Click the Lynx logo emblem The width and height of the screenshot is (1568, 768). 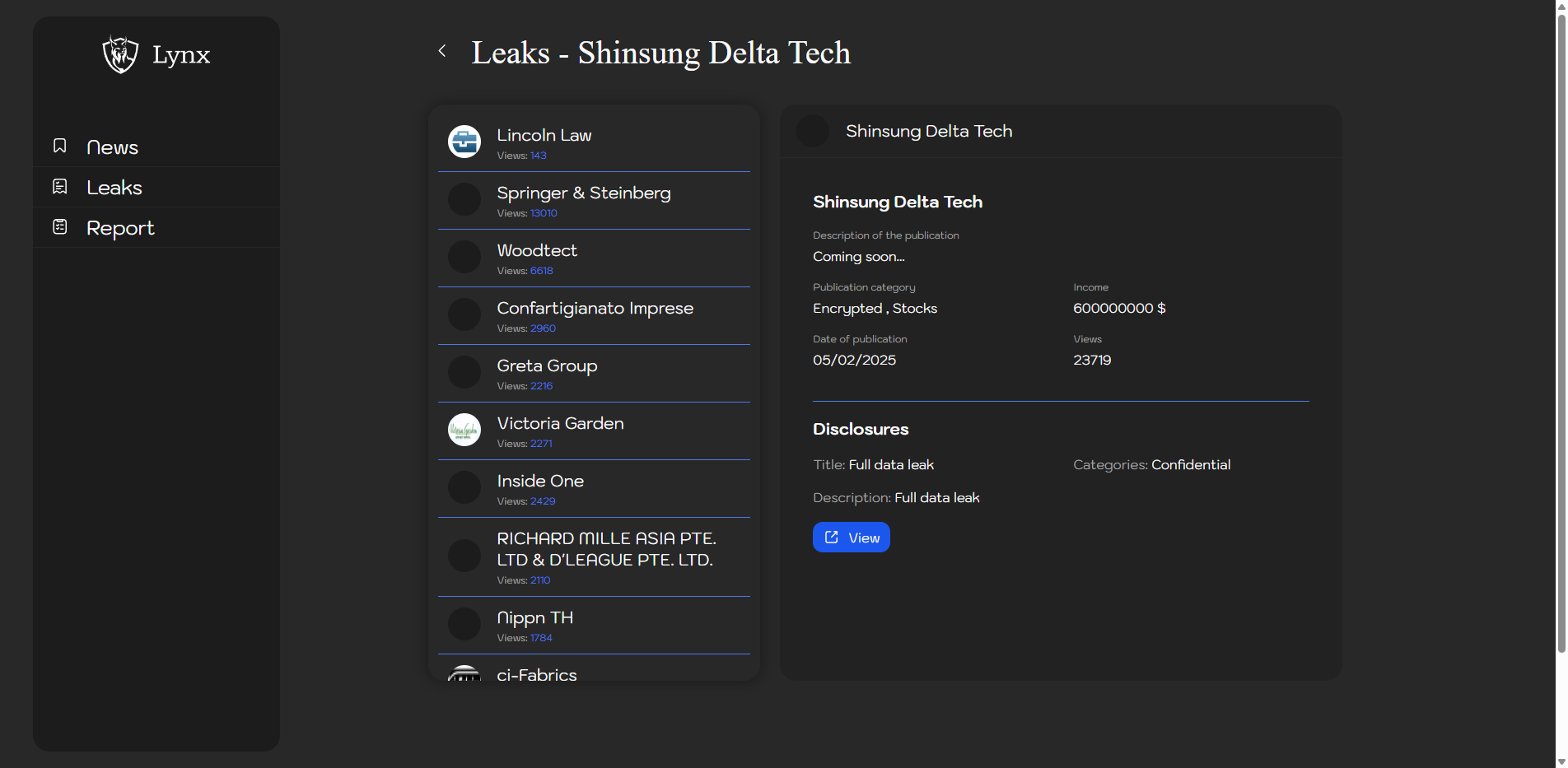[x=120, y=54]
